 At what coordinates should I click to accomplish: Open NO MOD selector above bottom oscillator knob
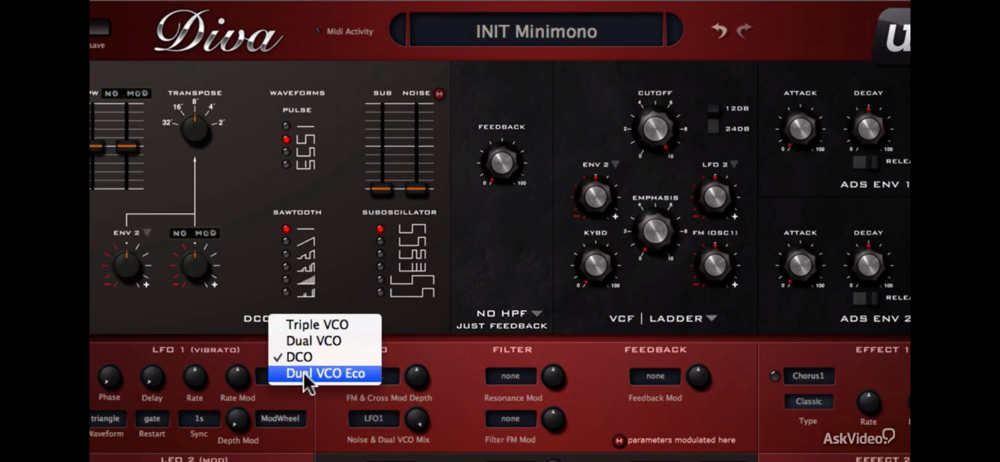[x=195, y=234]
